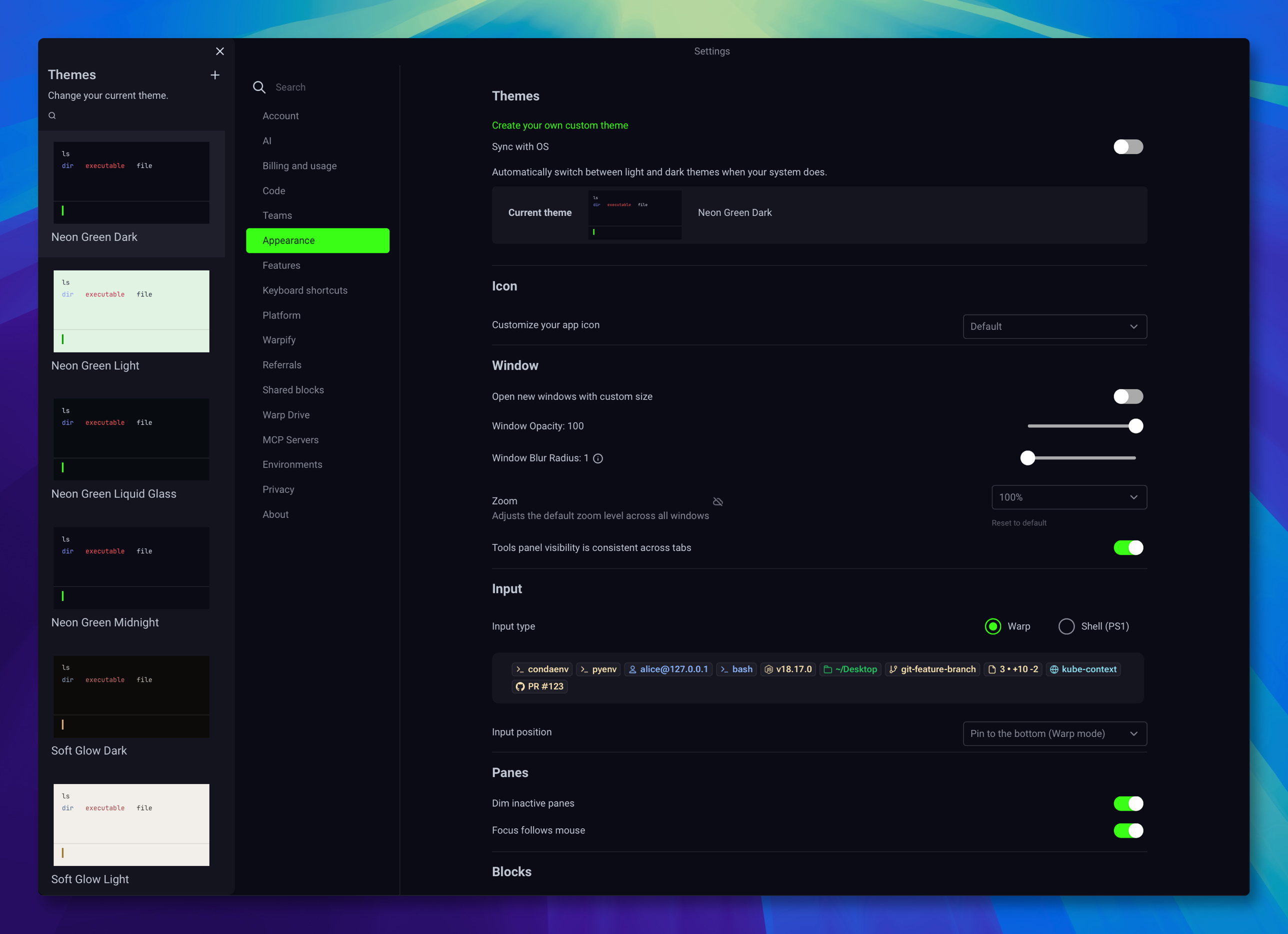Open the Warpify settings section
The image size is (1288, 934).
pos(317,340)
